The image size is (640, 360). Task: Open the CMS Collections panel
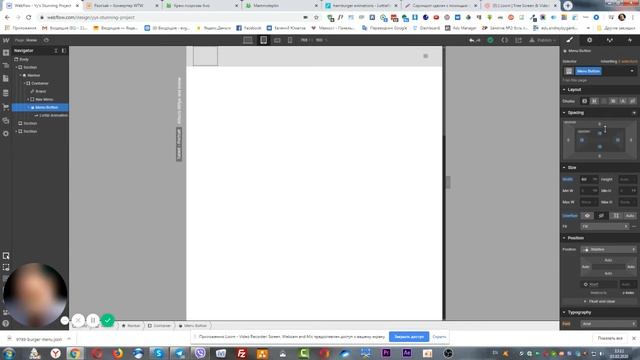(6, 93)
